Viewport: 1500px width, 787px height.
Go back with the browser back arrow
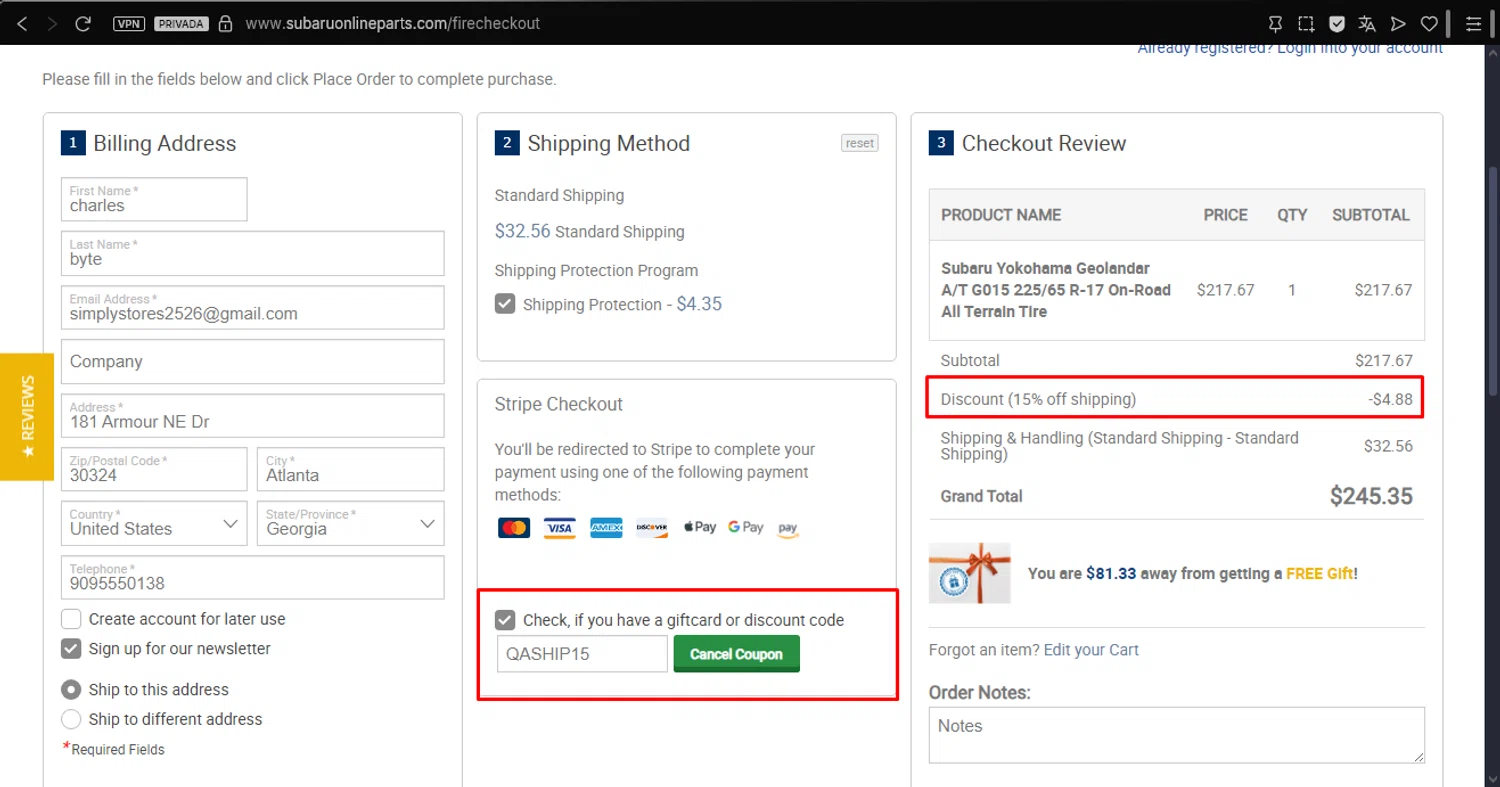22,23
